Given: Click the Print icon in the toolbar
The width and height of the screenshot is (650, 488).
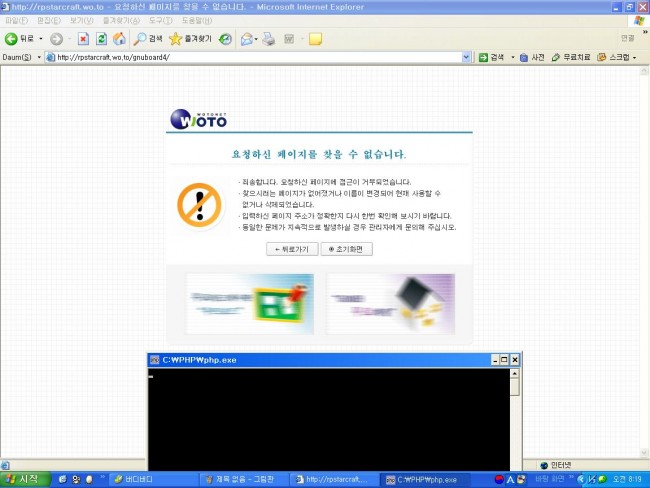Looking at the screenshot, I should click(269, 39).
